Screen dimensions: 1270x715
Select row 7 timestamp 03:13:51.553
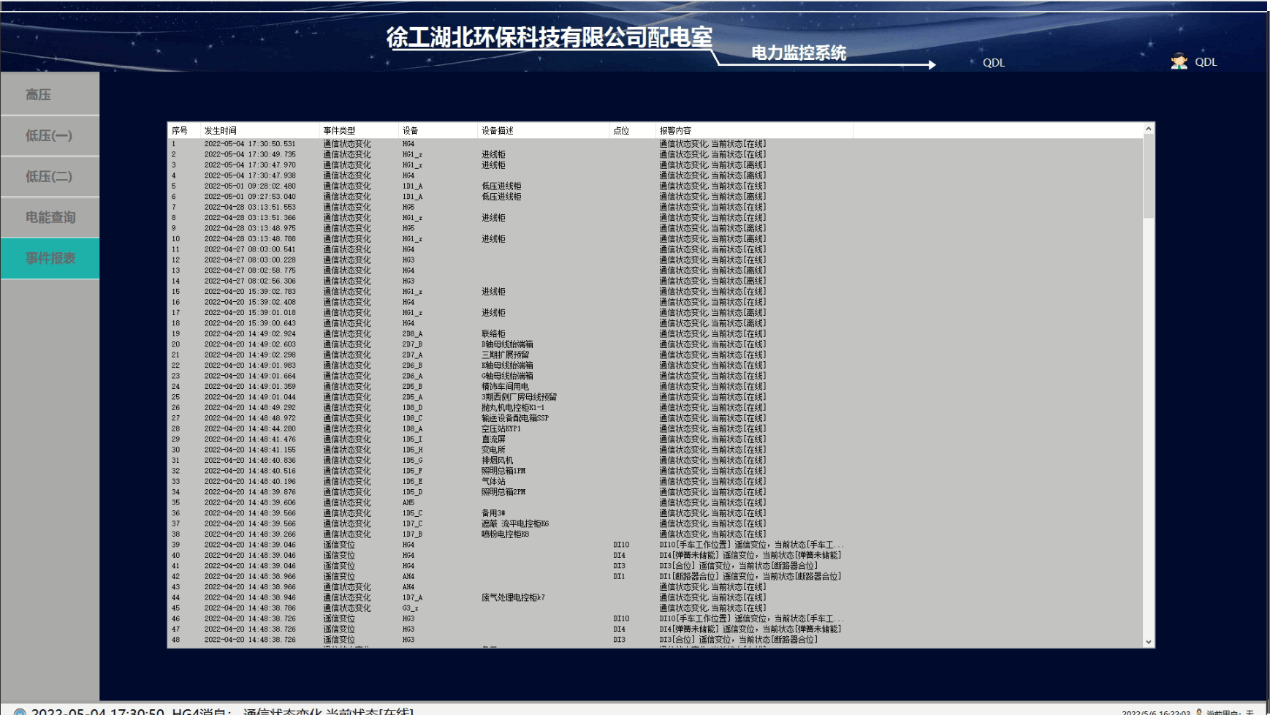tap(250, 207)
